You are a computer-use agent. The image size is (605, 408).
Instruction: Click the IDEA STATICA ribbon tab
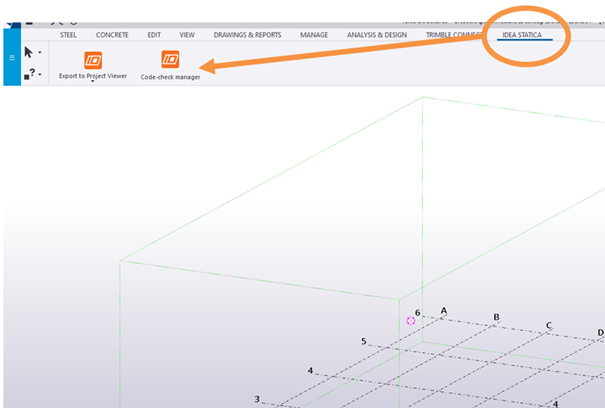524,34
